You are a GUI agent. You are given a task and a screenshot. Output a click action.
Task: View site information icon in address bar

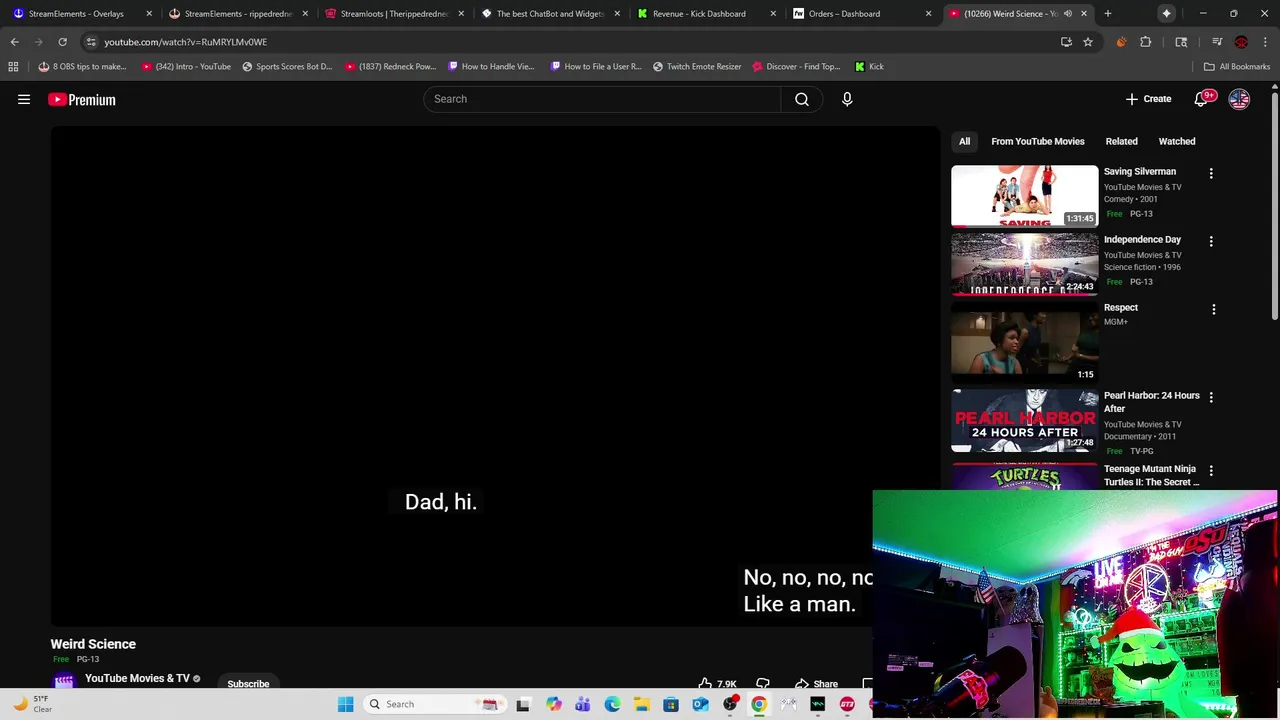click(x=91, y=42)
